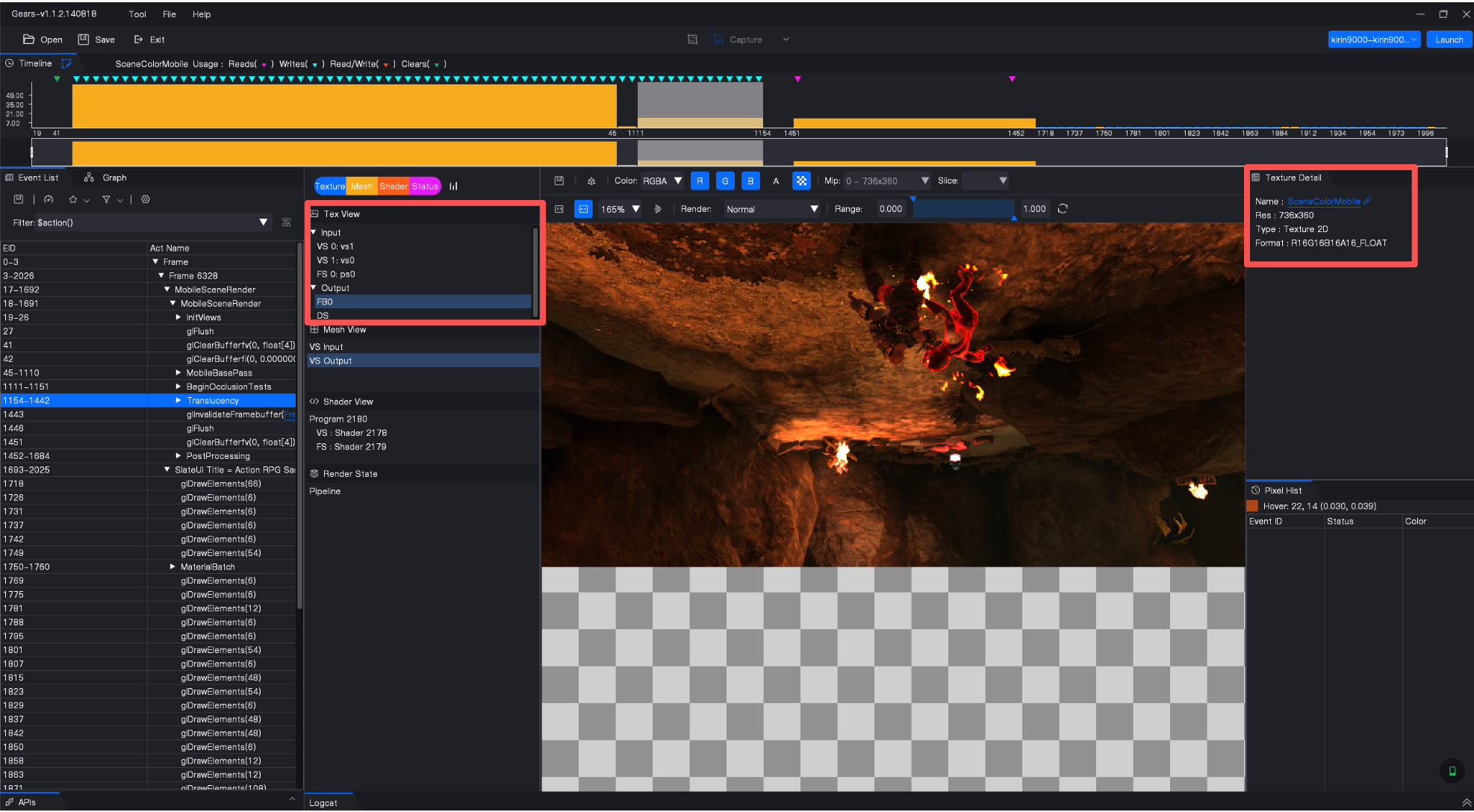This screenshot has width=1474, height=812.
Task: Click the actual size 1:1 icon
Action: coord(559,209)
